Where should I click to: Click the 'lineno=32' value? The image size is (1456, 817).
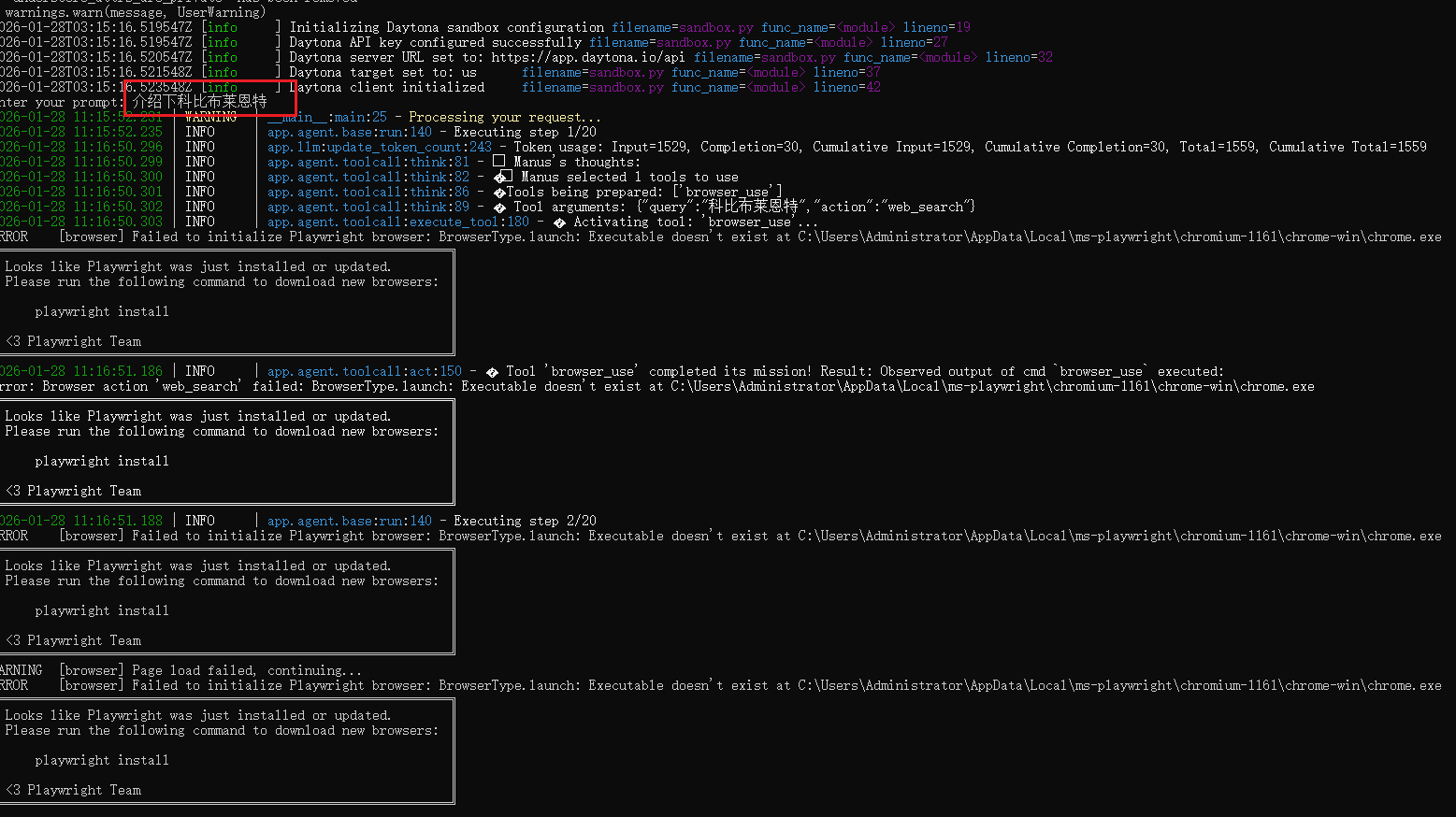click(1018, 57)
